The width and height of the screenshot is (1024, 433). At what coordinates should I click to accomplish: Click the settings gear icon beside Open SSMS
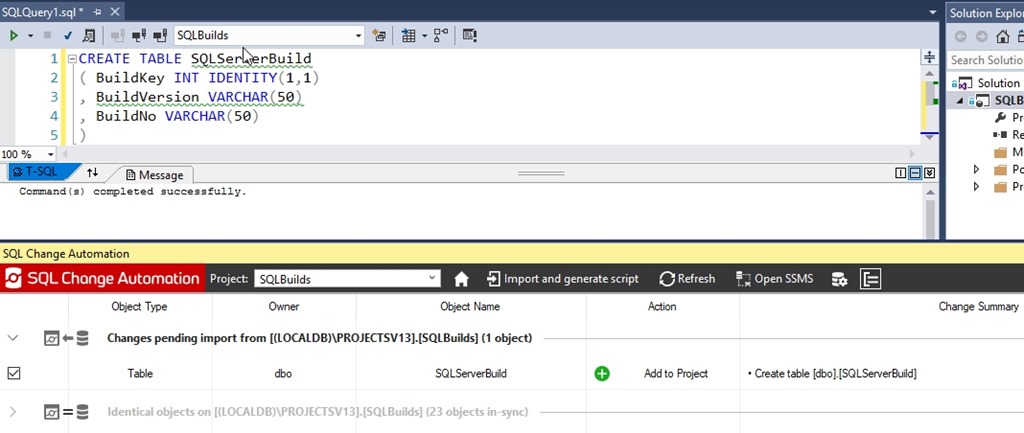pyautogui.click(x=839, y=279)
